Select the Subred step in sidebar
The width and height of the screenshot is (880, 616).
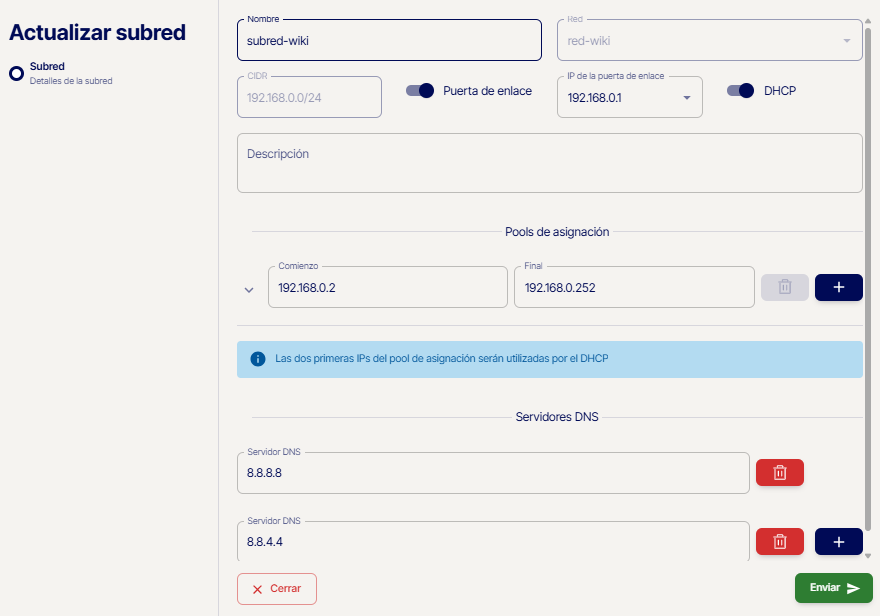click(47, 67)
